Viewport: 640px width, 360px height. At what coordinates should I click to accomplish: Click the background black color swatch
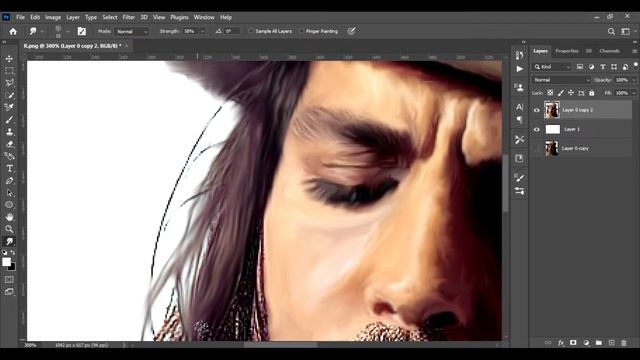(13, 268)
